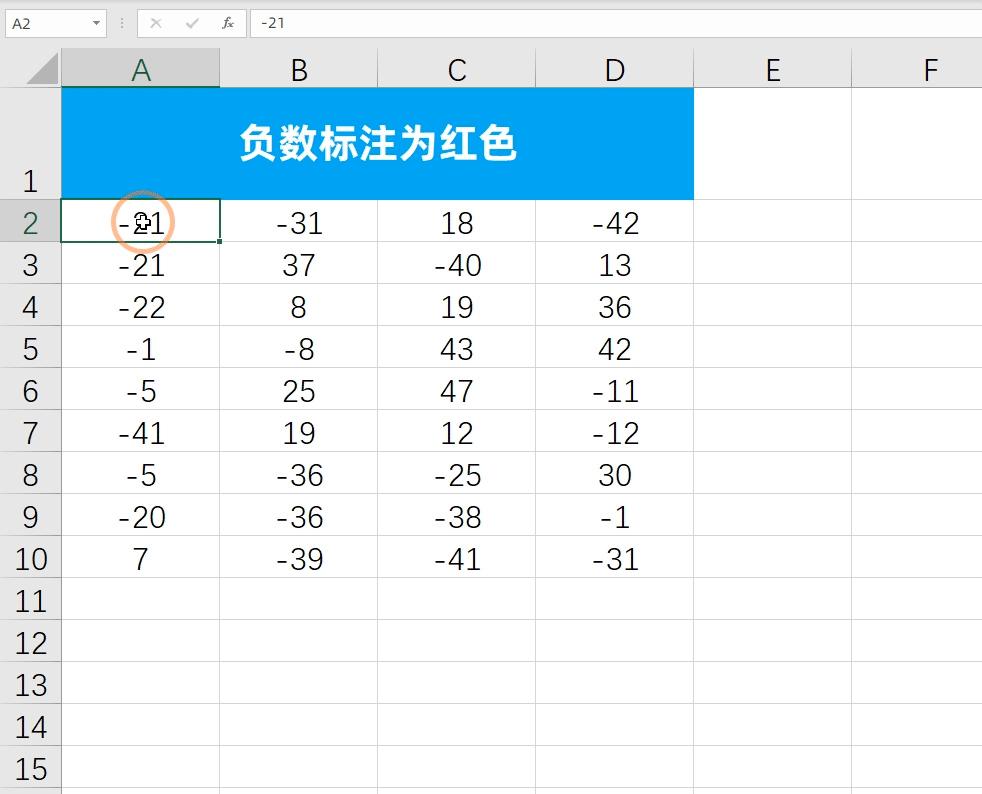Screen dimensions: 982x794
Task: Click the Select All triangle above row headers
Action: click(x=32, y=68)
